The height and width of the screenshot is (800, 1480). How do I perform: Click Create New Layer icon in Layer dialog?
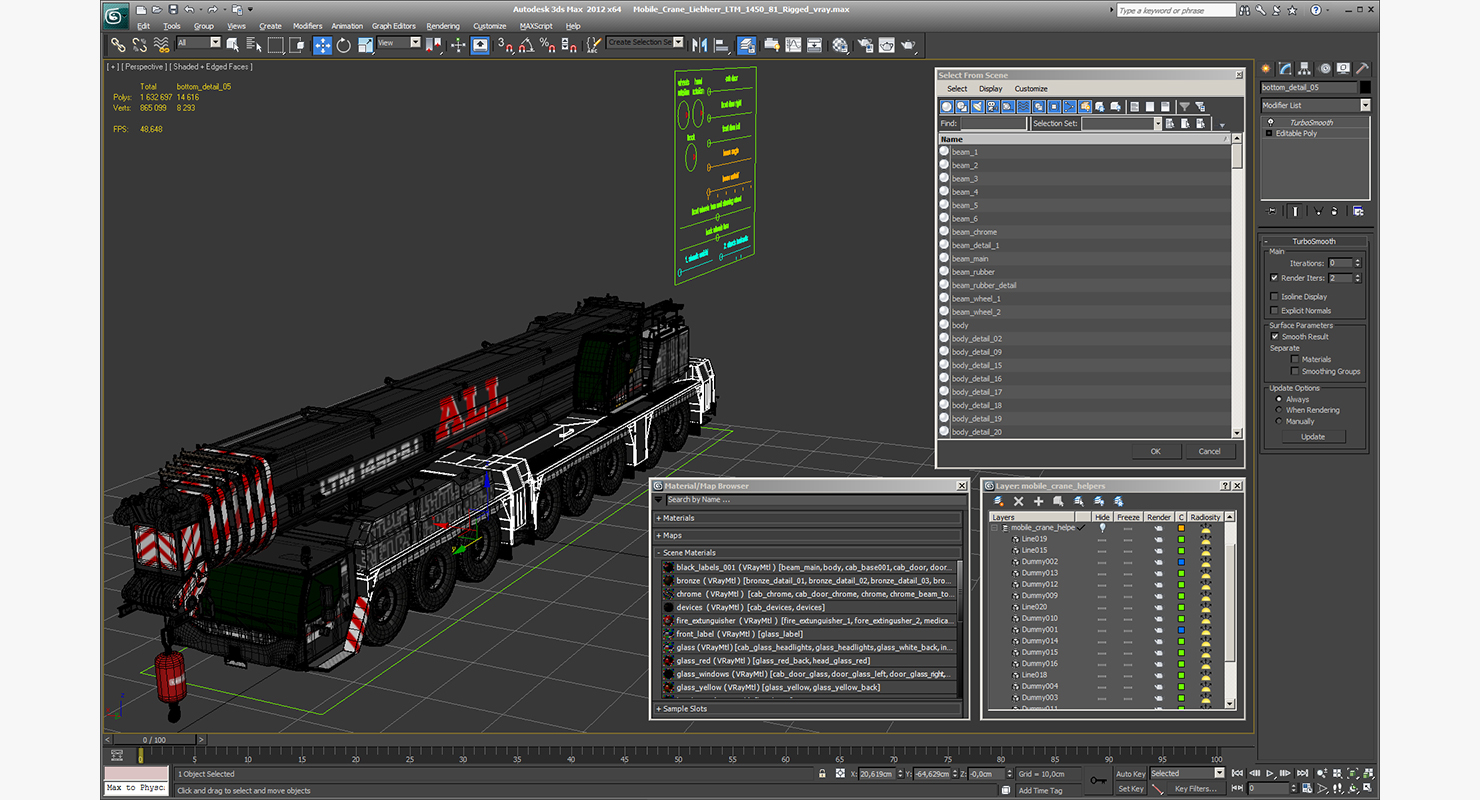pyautogui.click(x=998, y=501)
